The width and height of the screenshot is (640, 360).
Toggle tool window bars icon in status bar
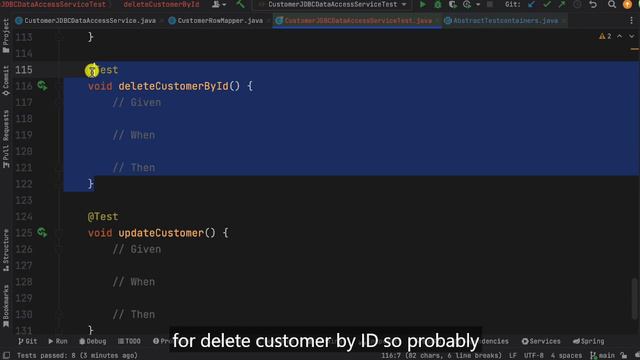(6, 356)
